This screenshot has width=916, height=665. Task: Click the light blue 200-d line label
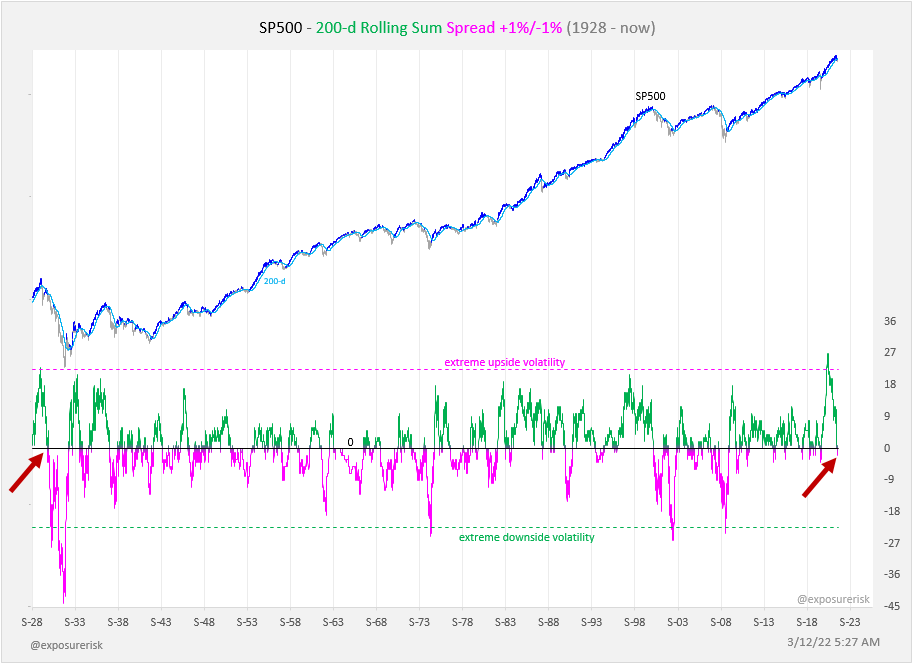click(x=275, y=281)
